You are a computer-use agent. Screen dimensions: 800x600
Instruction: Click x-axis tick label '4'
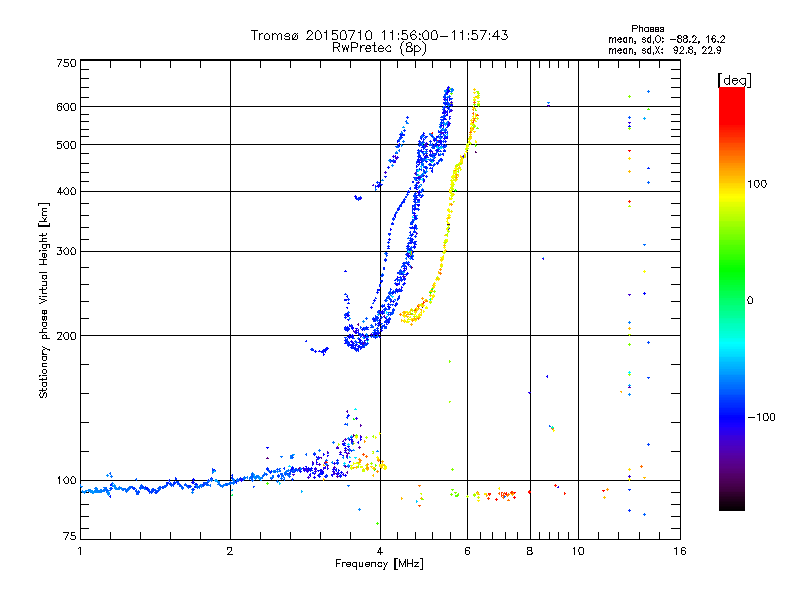tap(380, 551)
